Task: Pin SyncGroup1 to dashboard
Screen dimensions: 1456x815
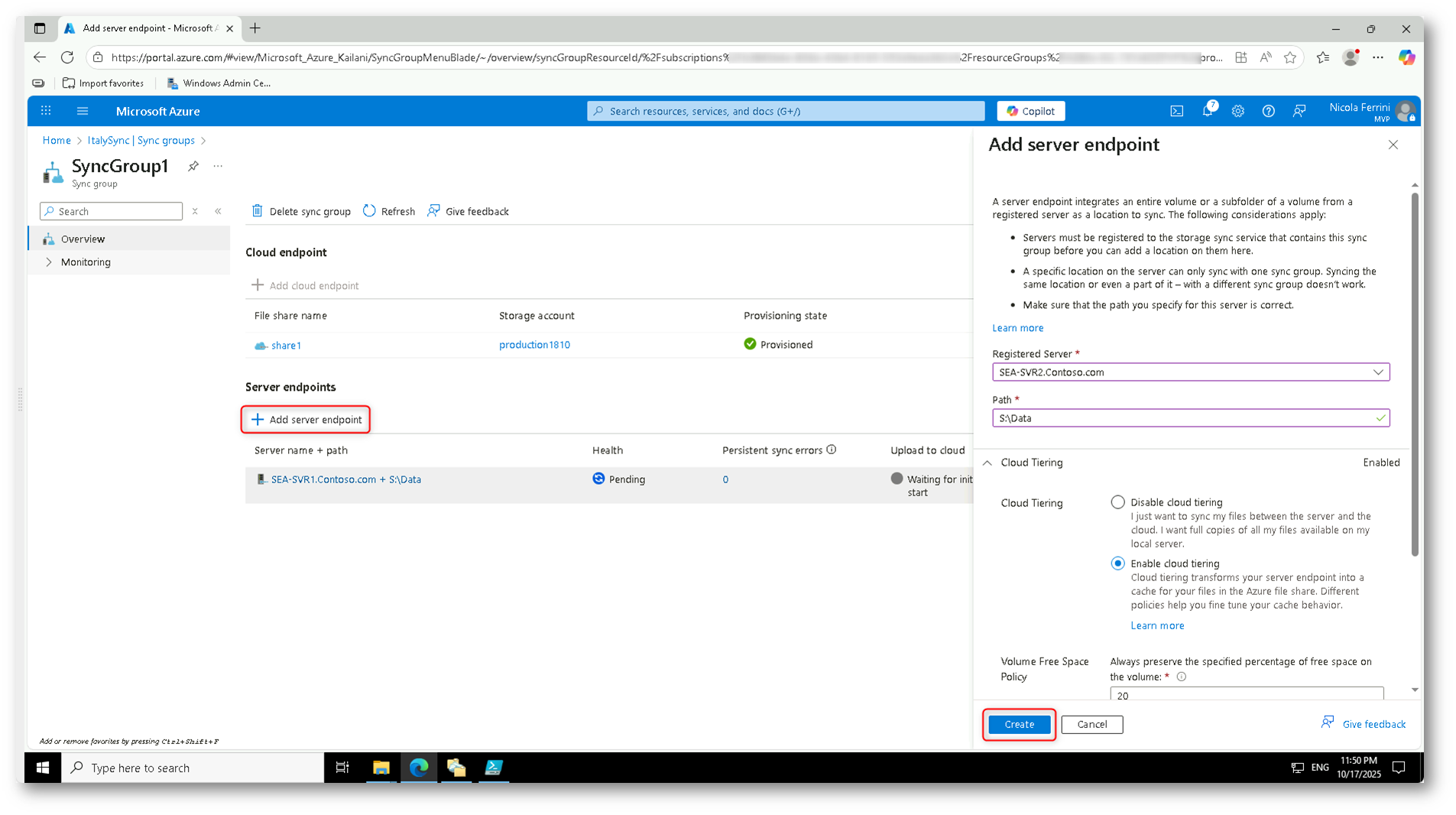Action: [193, 166]
